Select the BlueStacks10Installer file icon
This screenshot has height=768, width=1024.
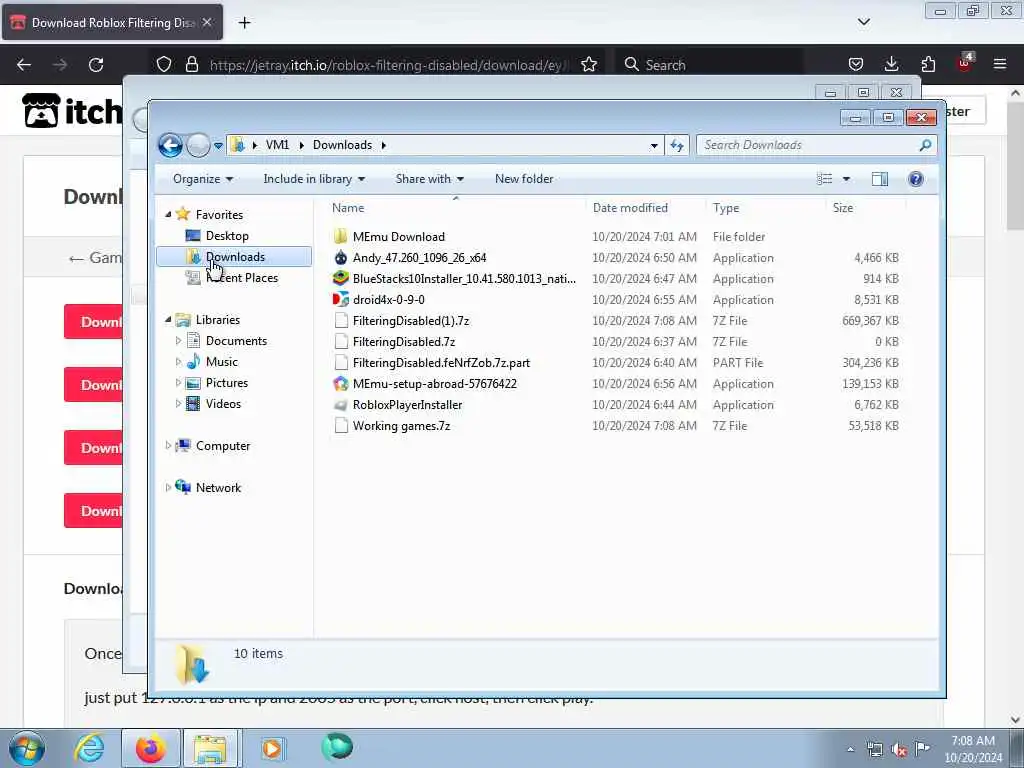340,278
